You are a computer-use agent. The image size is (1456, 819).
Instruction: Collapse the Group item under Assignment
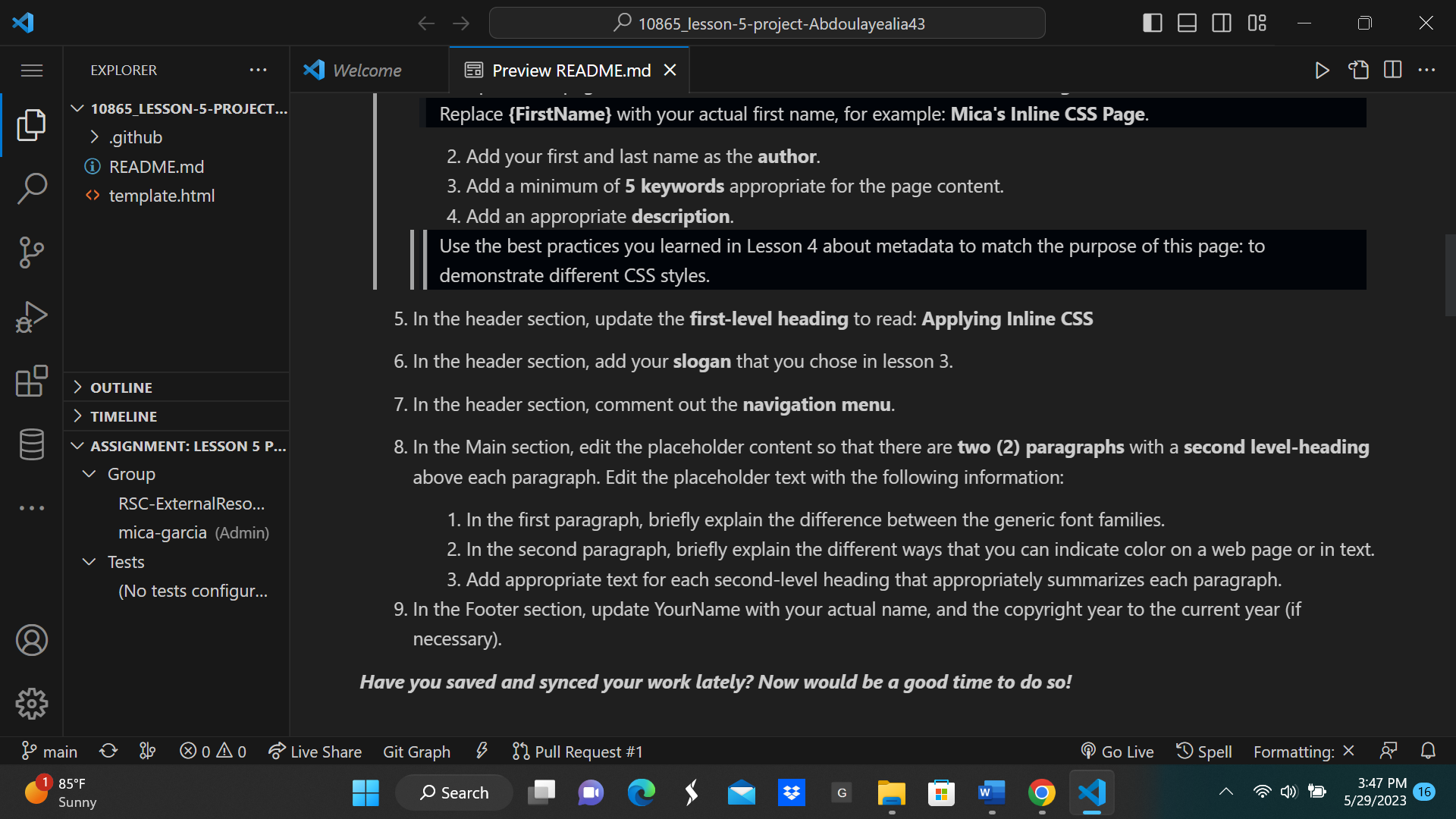coord(89,474)
